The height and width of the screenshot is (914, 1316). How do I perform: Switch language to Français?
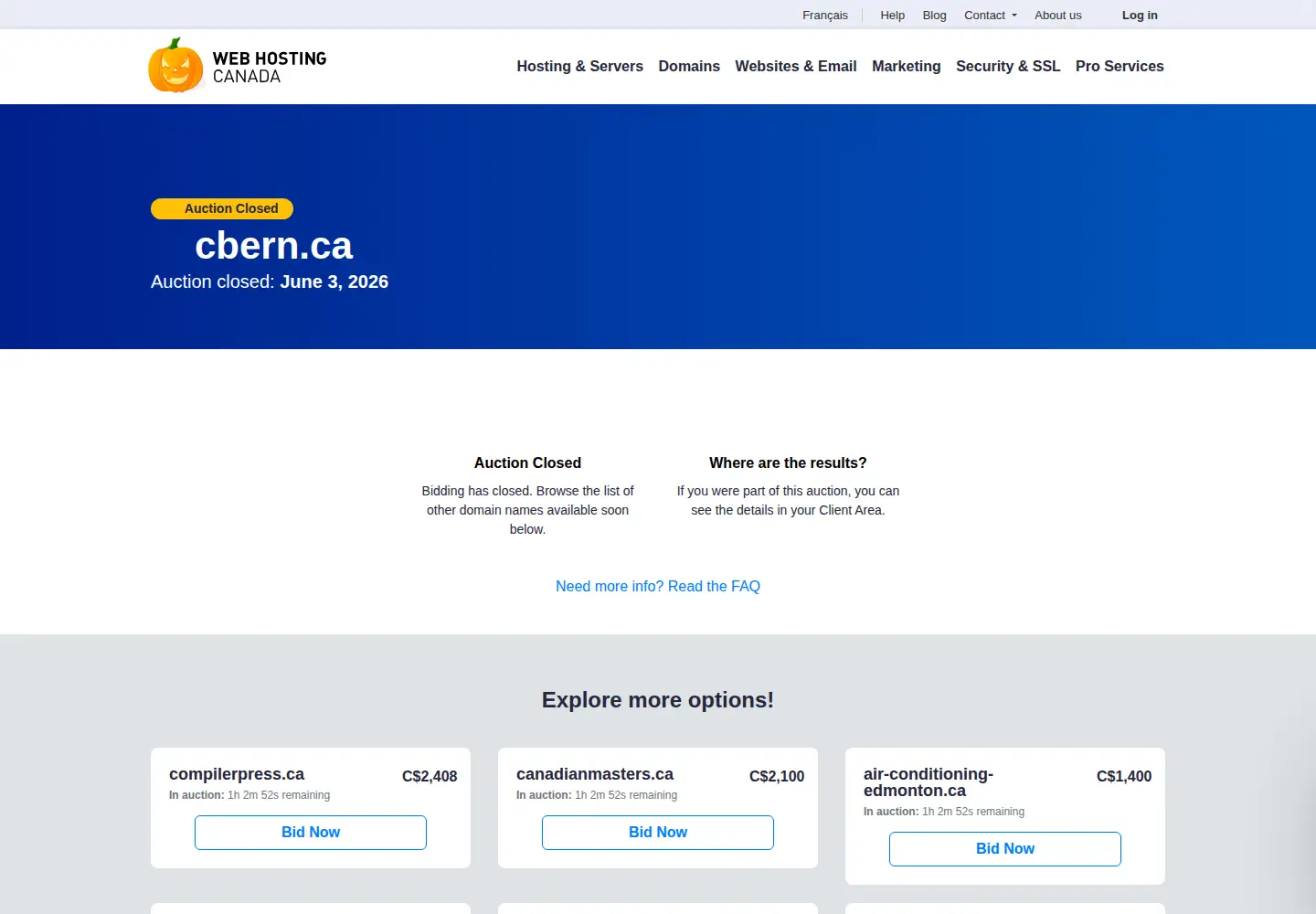click(x=825, y=16)
